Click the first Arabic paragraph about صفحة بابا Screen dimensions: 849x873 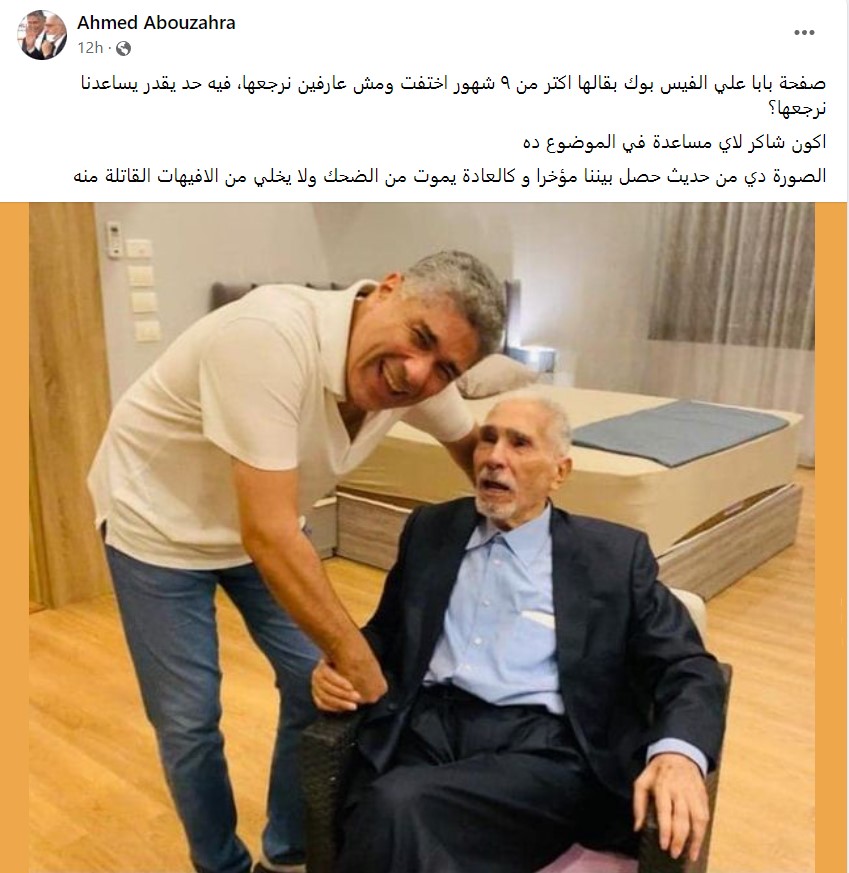click(453, 96)
